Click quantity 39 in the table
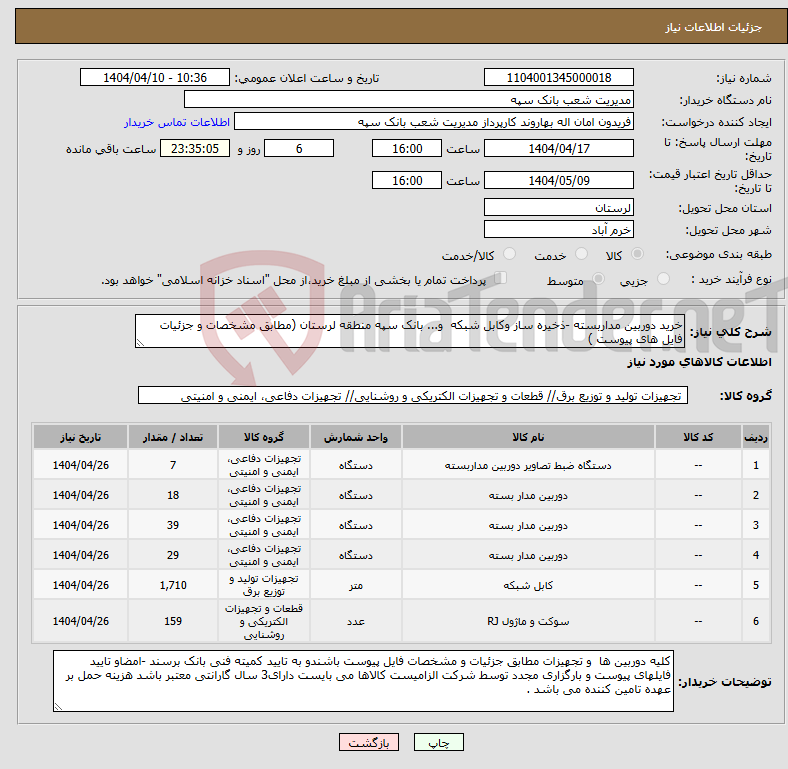Screen dimensions: 788x769 (173, 525)
